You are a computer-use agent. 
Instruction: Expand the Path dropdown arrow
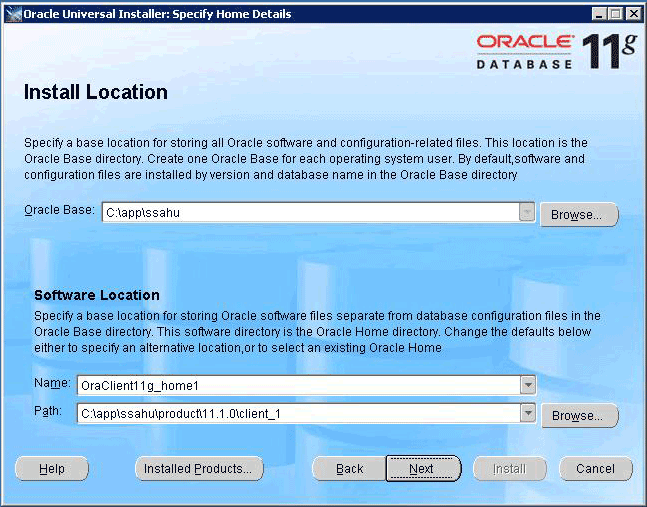click(527, 414)
